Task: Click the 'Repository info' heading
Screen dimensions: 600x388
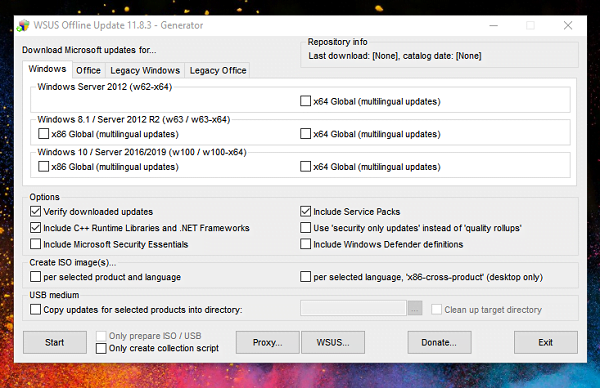Action: click(x=338, y=42)
